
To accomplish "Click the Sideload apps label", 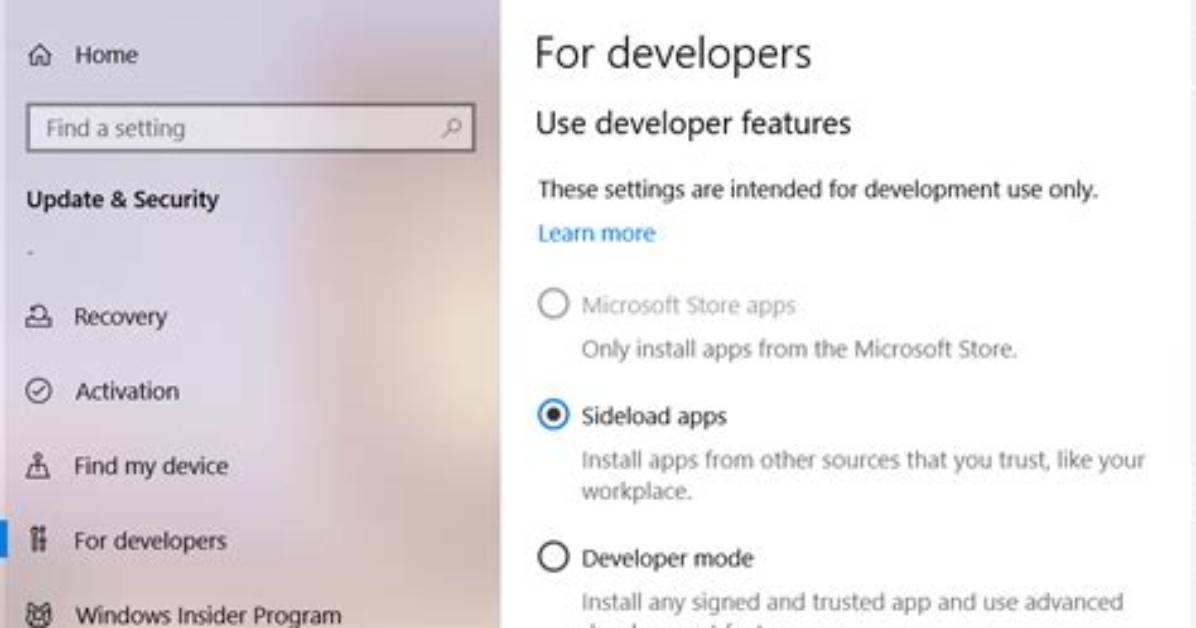I will point(654,416).
